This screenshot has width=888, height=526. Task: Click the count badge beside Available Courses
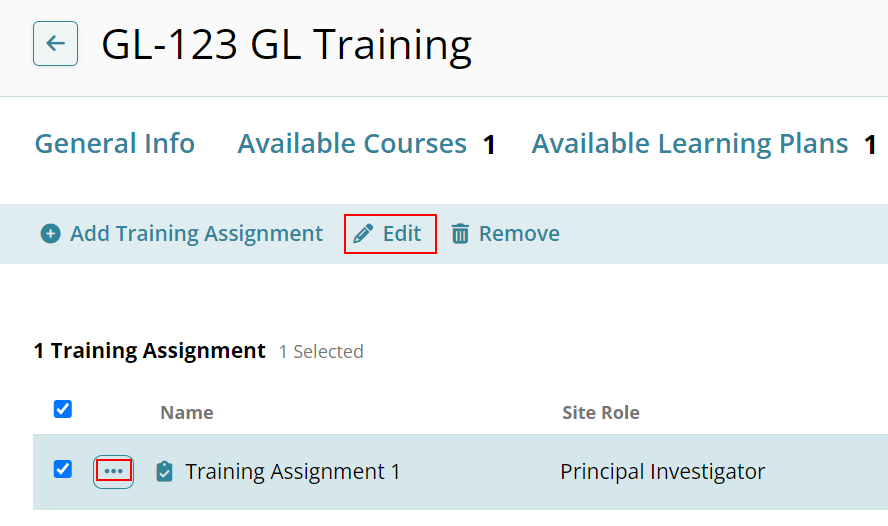[489, 145]
